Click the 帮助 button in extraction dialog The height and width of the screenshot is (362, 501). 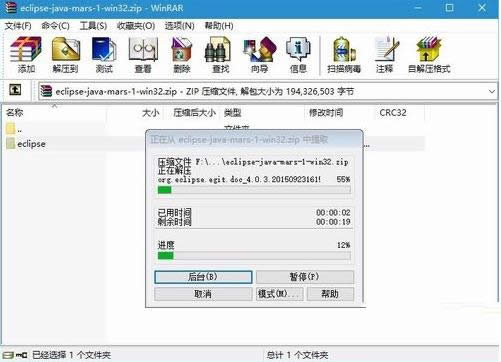(x=330, y=294)
